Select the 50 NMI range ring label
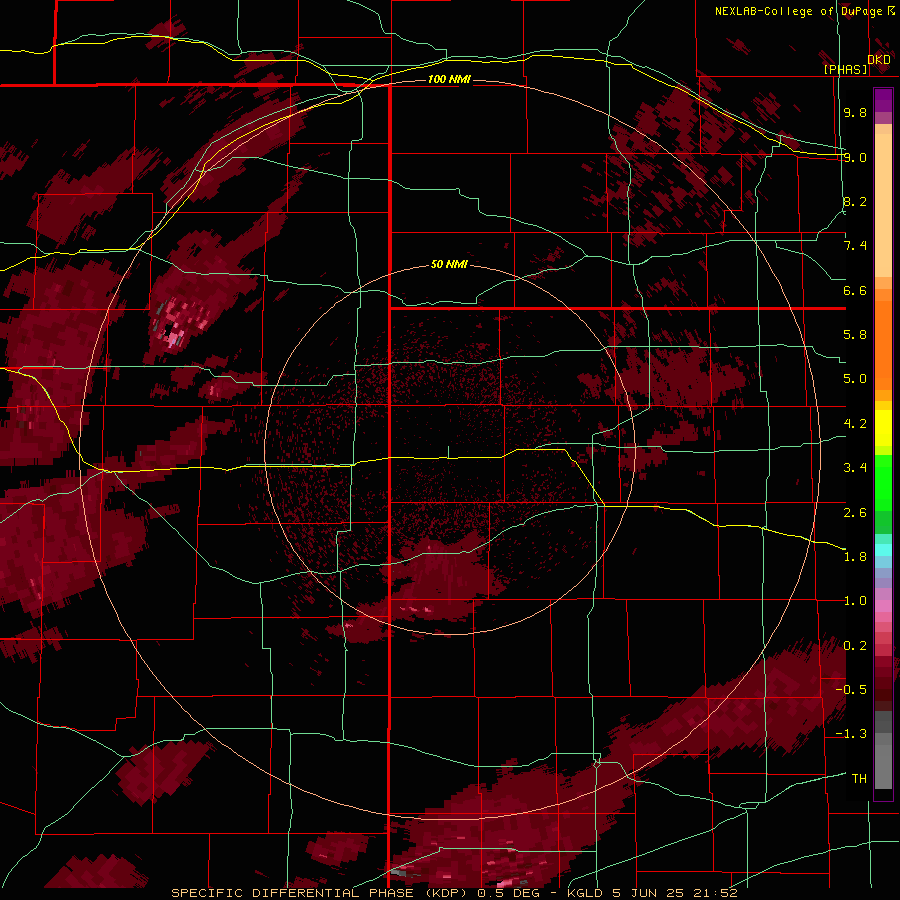The image size is (900, 900). point(449,265)
